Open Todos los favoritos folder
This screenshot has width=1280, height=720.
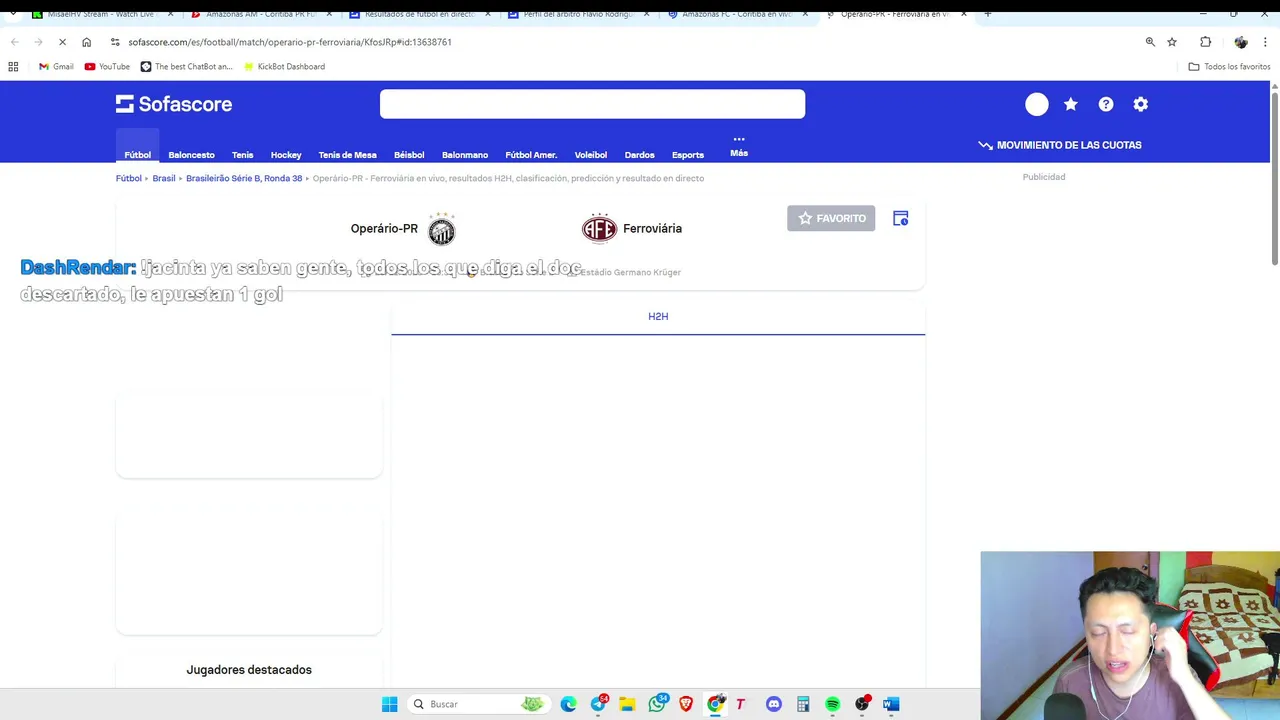tap(1229, 66)
